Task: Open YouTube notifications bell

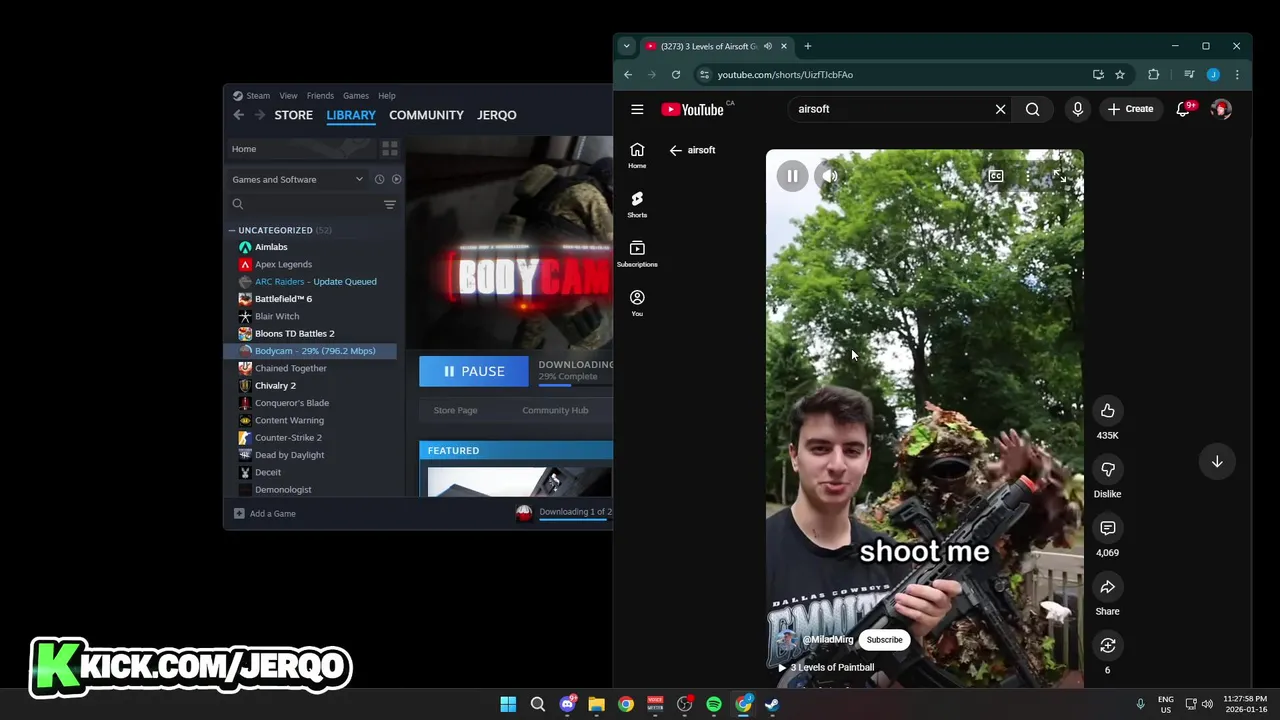Action: [1183, 109]
